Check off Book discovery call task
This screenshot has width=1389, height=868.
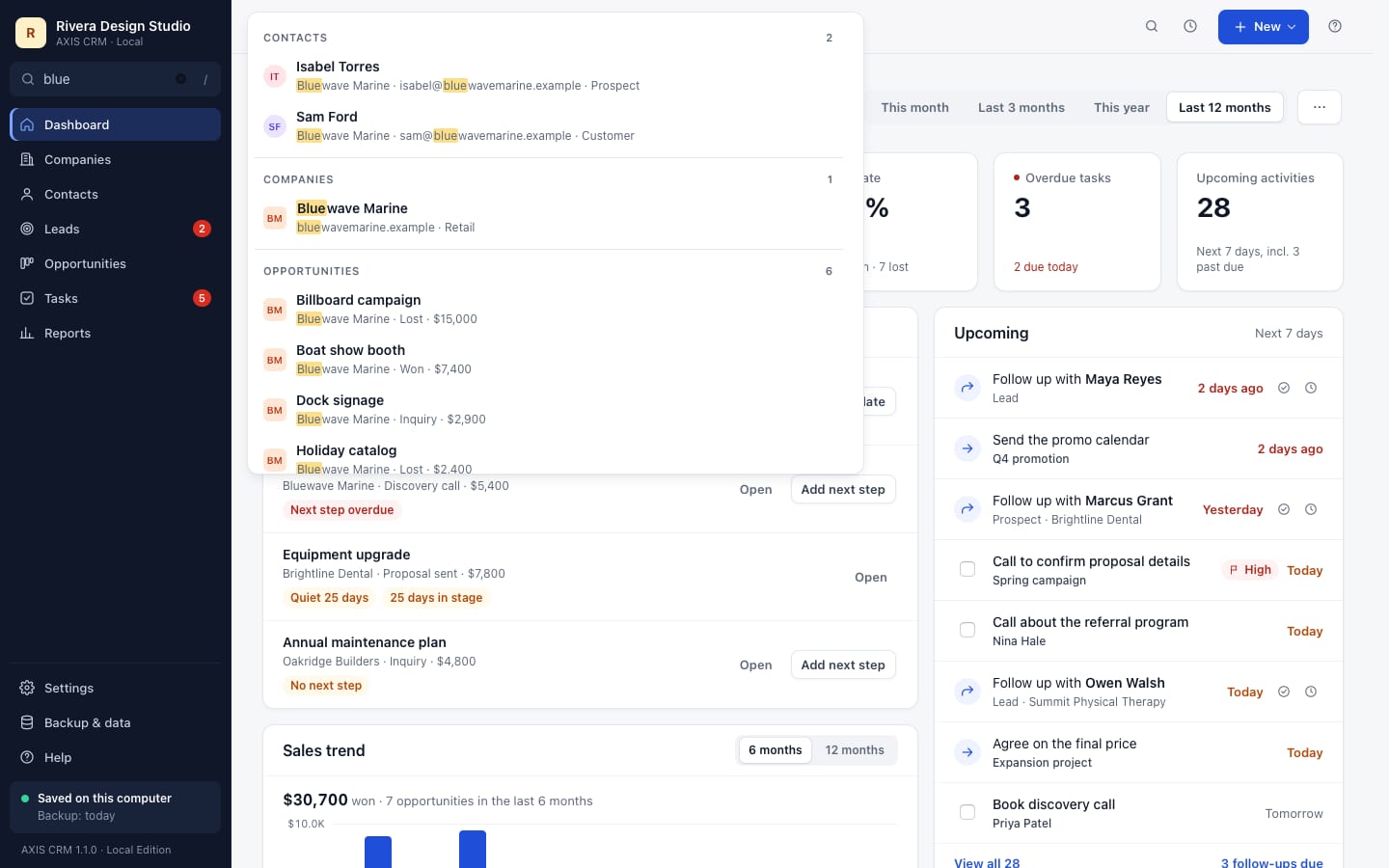(x=967, y=812)
